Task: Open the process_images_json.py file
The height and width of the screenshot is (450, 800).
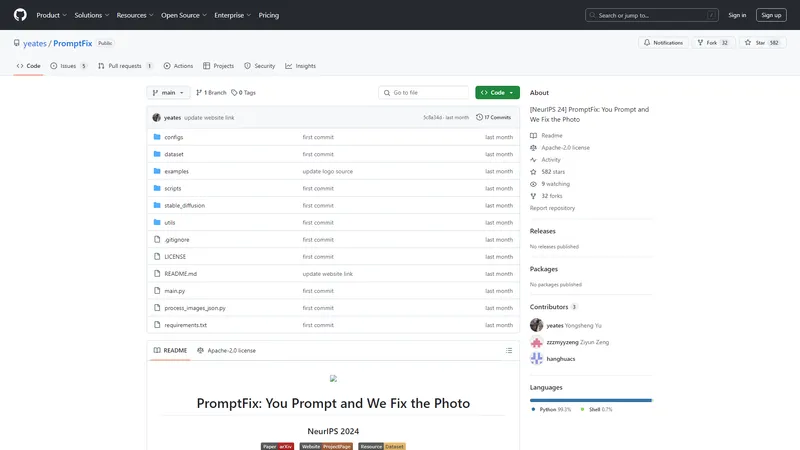Action: click(x=195, y=308)
